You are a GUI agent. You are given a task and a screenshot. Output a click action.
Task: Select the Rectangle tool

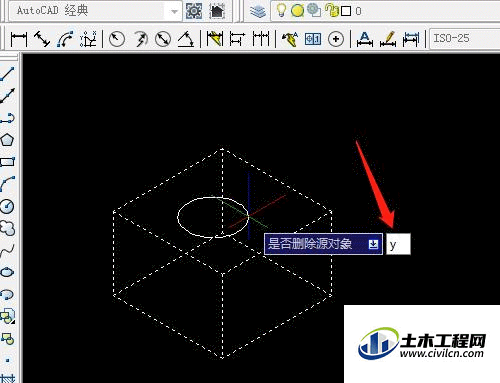tap(7, 162)
